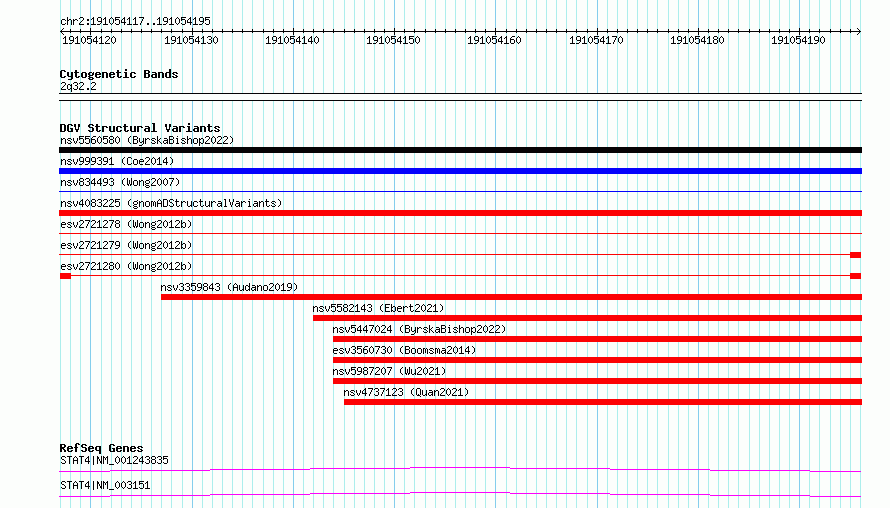The image size is (890, 508).
Task: Select the RefSeq Genes track title
Action: click(x=101, y=448)
